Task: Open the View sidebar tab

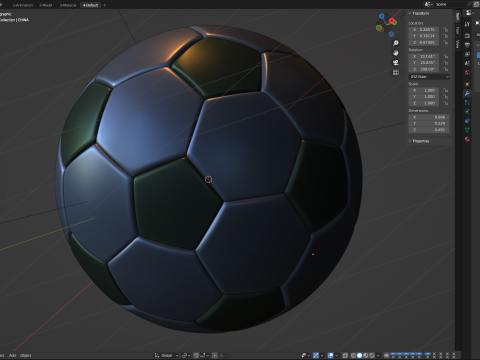Action: pyautogui.click(x=458, y=44)
